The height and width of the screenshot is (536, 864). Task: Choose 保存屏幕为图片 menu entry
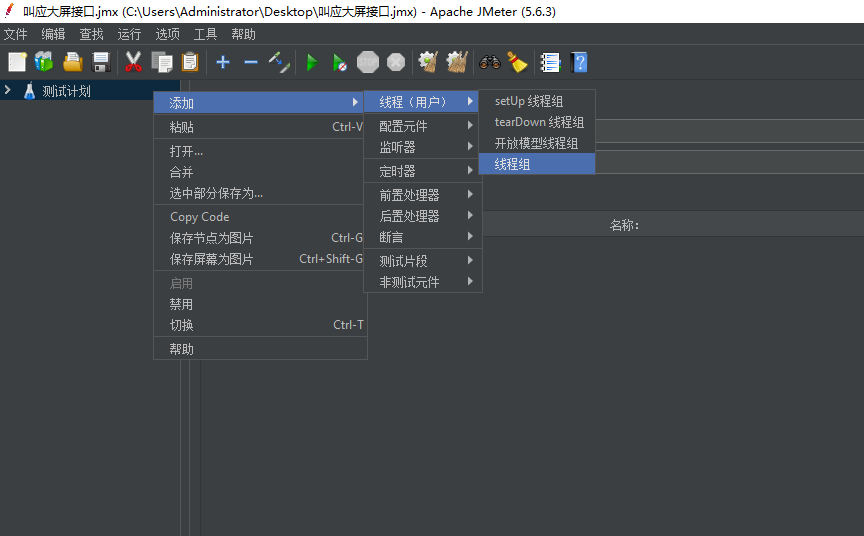(x=259, y=259)
